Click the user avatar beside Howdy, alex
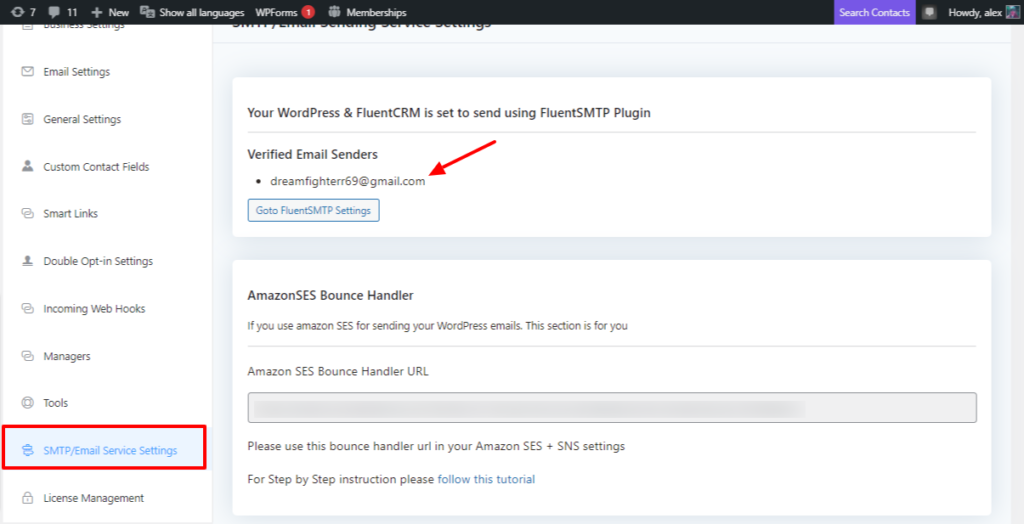 [1012, 12]
